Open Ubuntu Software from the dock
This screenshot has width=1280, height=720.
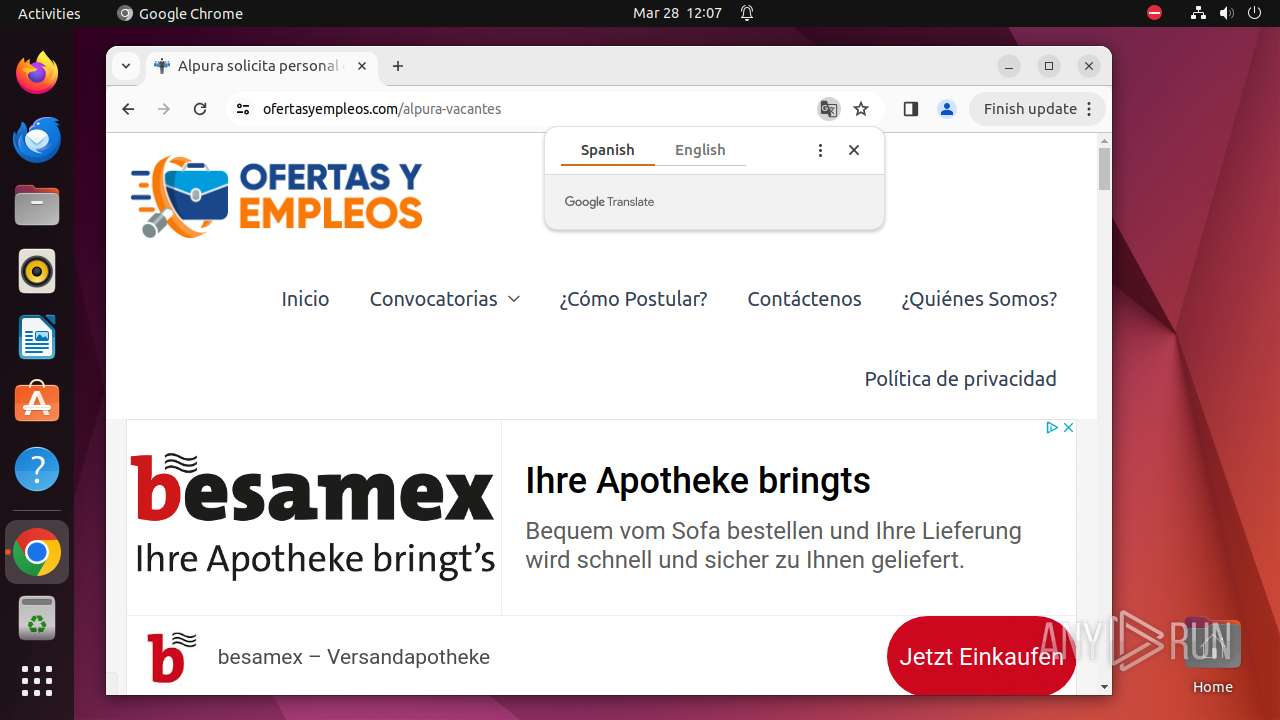pyautogui.click(x=37, y=403)
